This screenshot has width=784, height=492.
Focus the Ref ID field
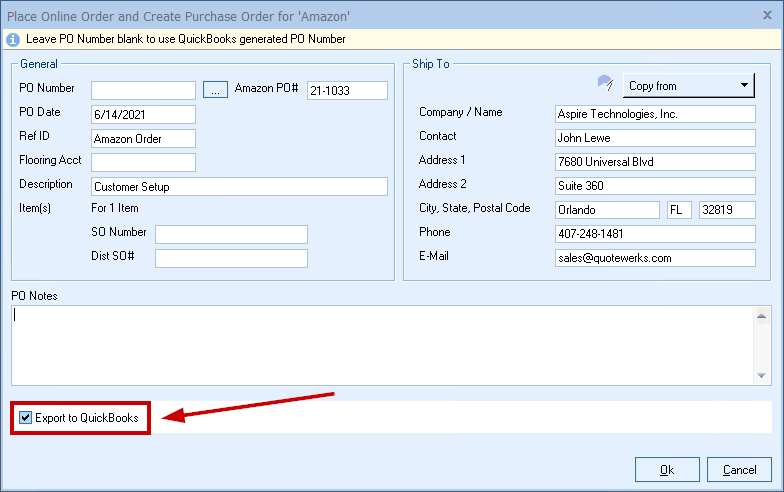pyautogui.click(x=143, y=138)
